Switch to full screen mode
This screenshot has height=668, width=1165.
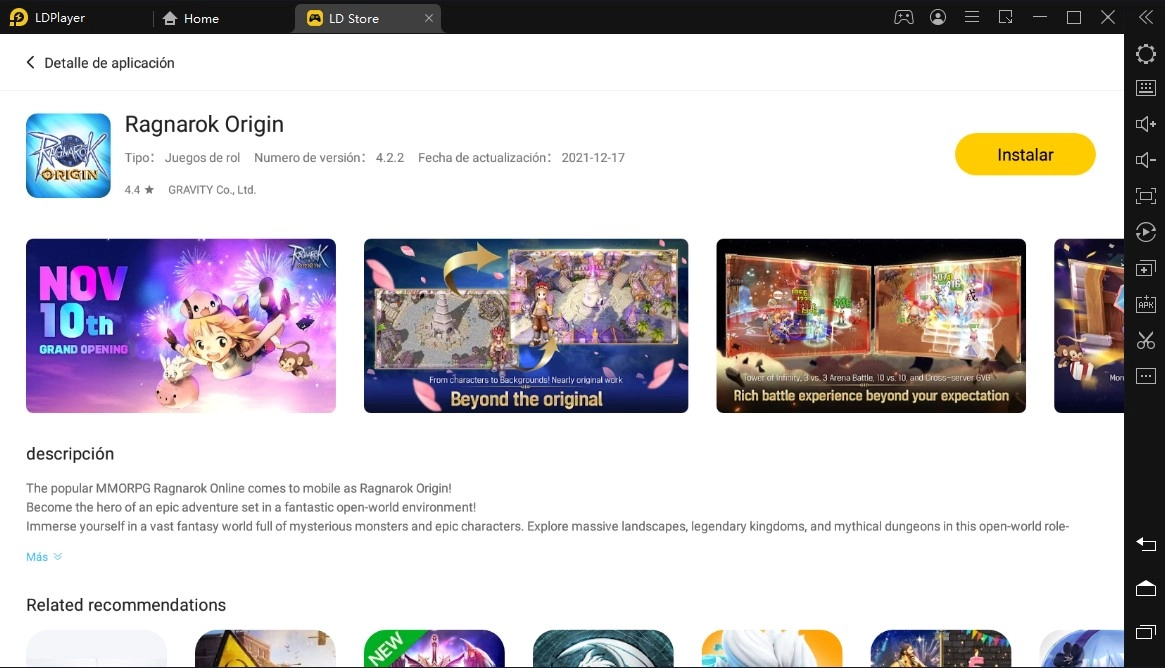pos(1145,196)
